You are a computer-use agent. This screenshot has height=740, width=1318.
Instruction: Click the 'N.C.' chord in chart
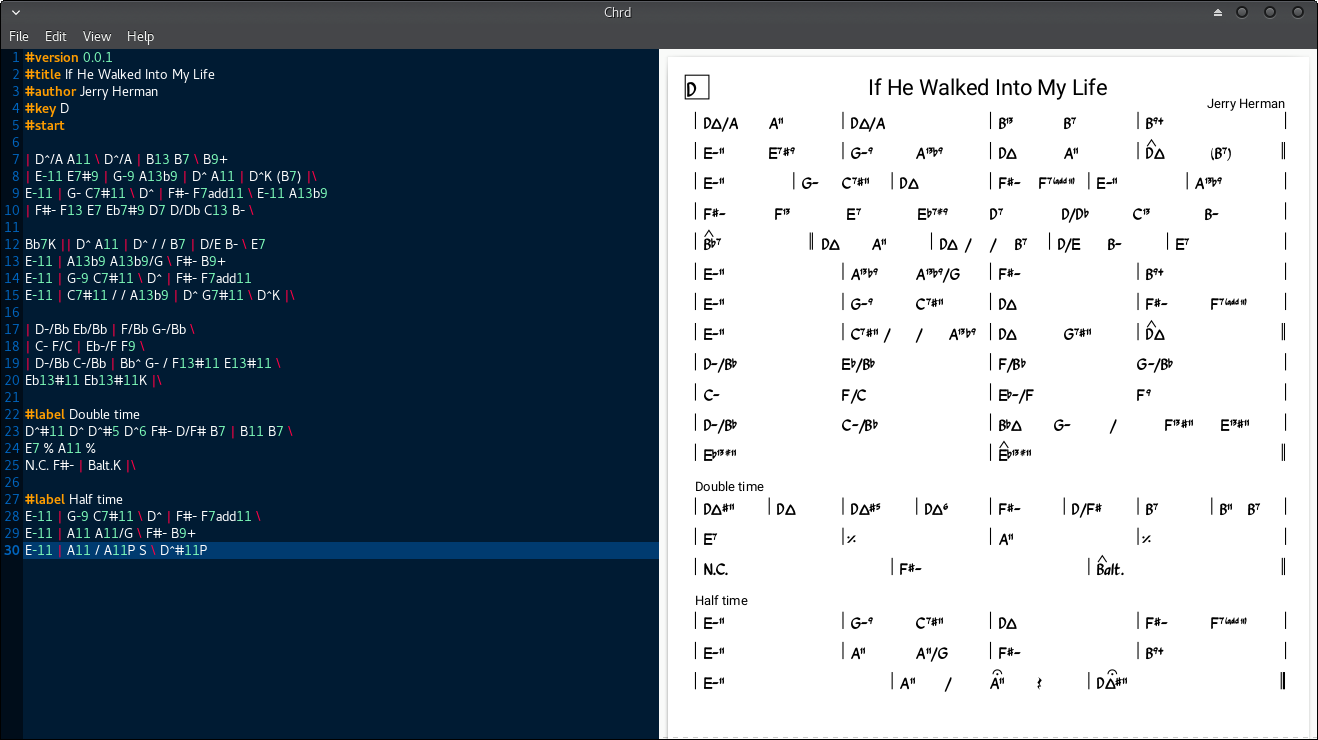[715, 569]
